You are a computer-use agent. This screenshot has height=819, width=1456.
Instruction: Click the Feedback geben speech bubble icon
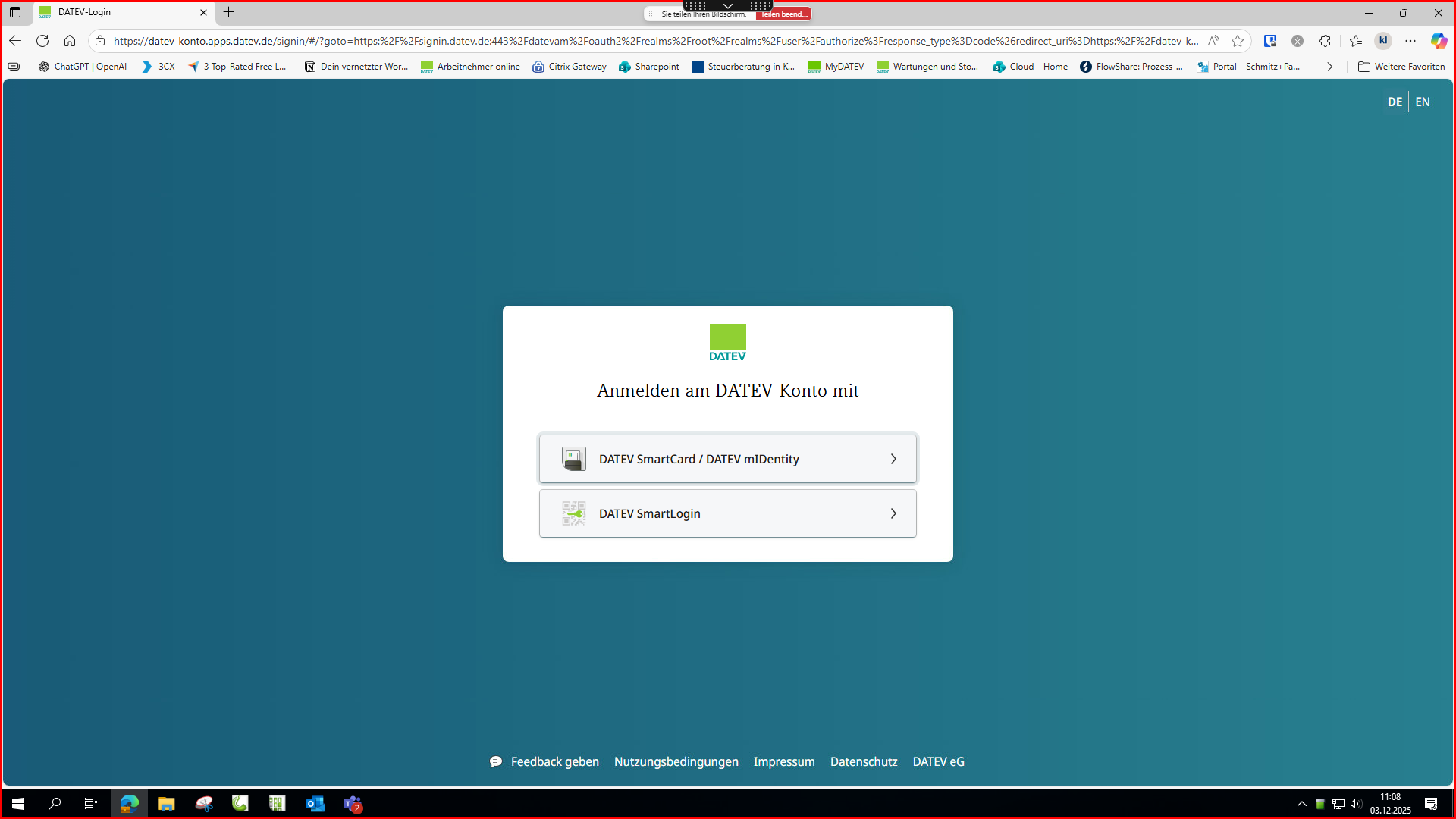[496, 761]
